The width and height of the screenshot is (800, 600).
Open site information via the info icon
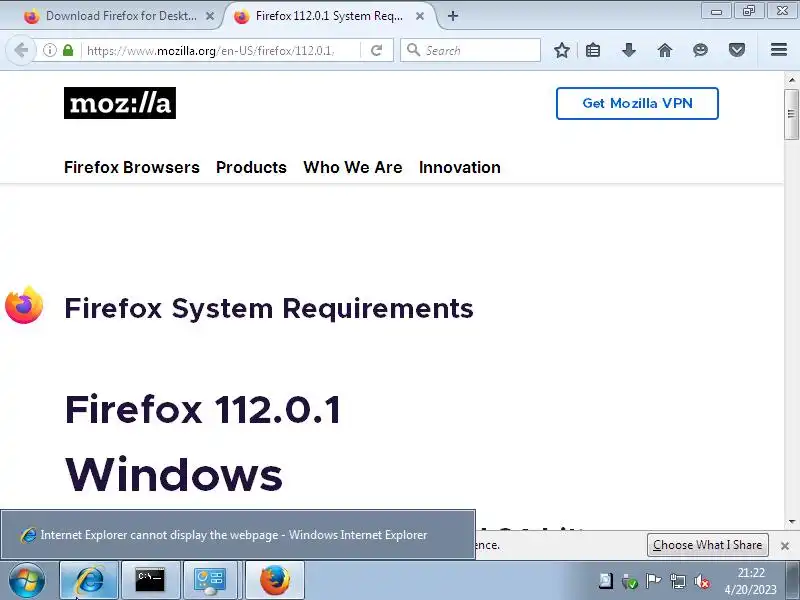[49, 50]
